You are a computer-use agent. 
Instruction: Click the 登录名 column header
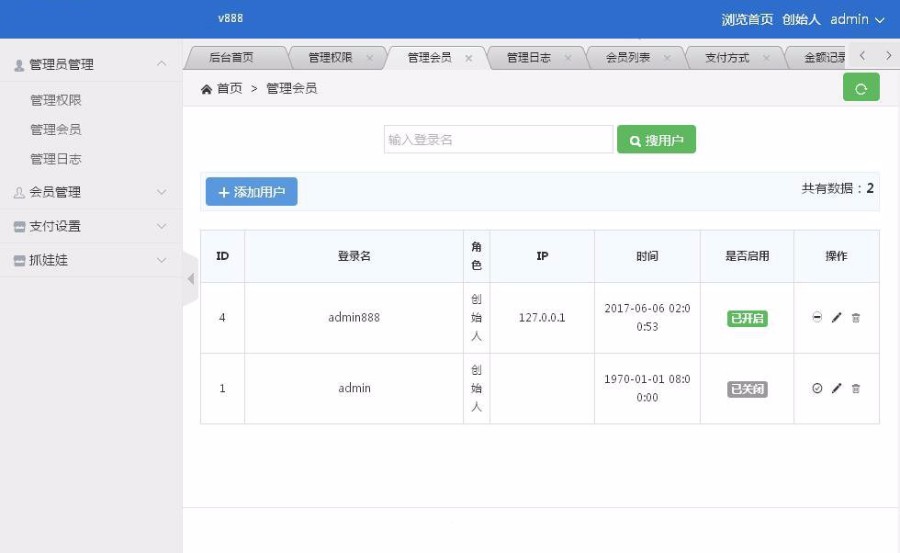354,256
